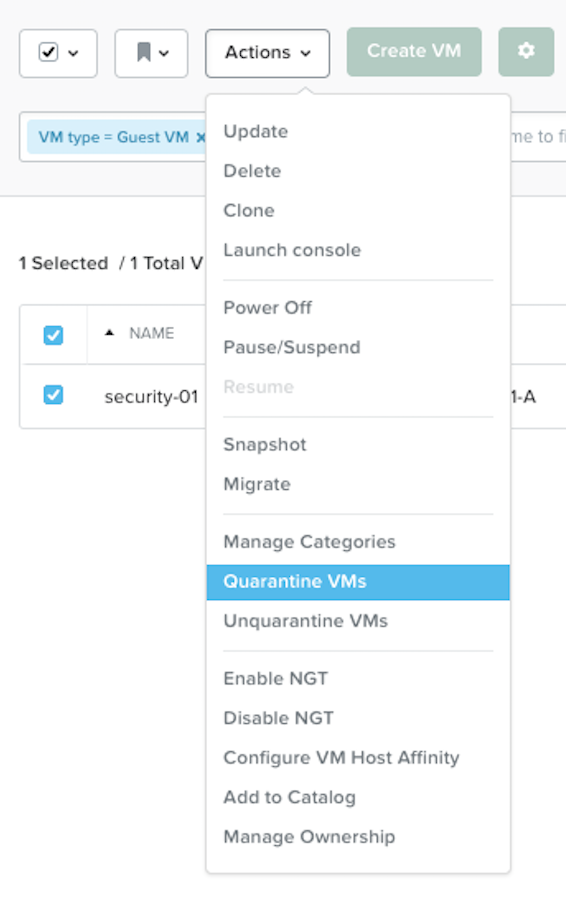Toggle the select-all header checkbox

coord(53,335)
